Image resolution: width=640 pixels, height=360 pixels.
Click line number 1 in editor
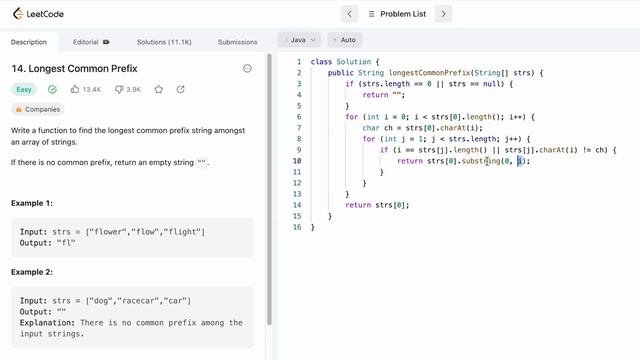tap(299, 62)
